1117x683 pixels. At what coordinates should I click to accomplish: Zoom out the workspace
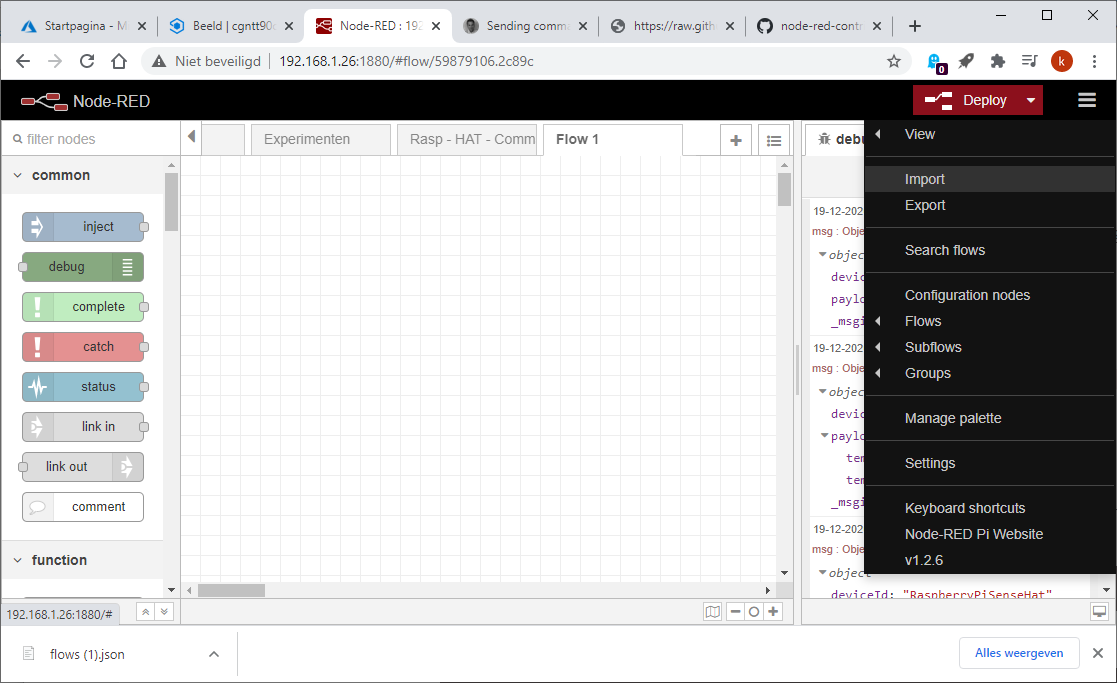pyautogui.click(x=735, y=611)
